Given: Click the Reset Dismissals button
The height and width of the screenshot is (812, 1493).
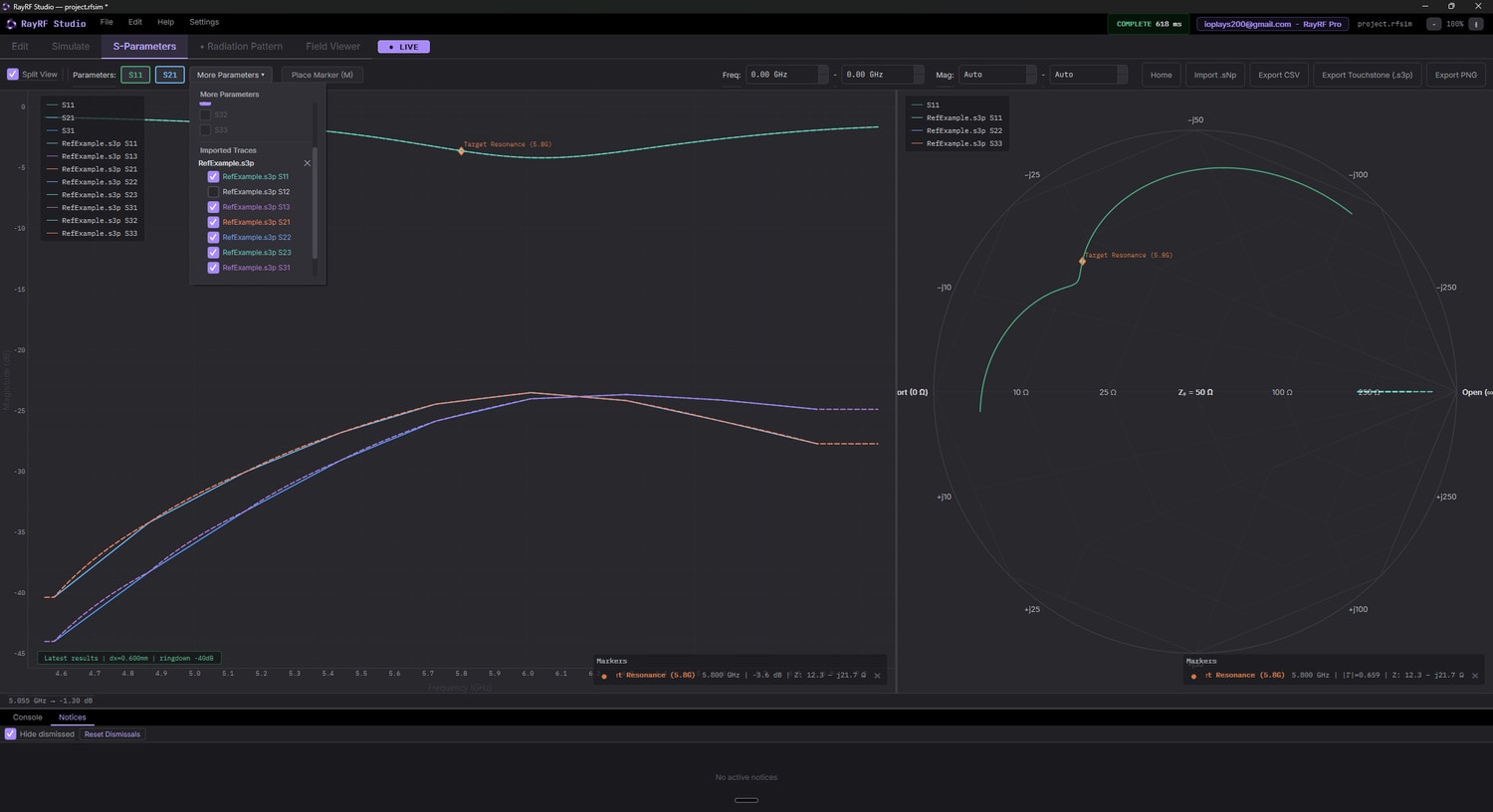Looking at the screenshot, I should (x=112, y=734).
